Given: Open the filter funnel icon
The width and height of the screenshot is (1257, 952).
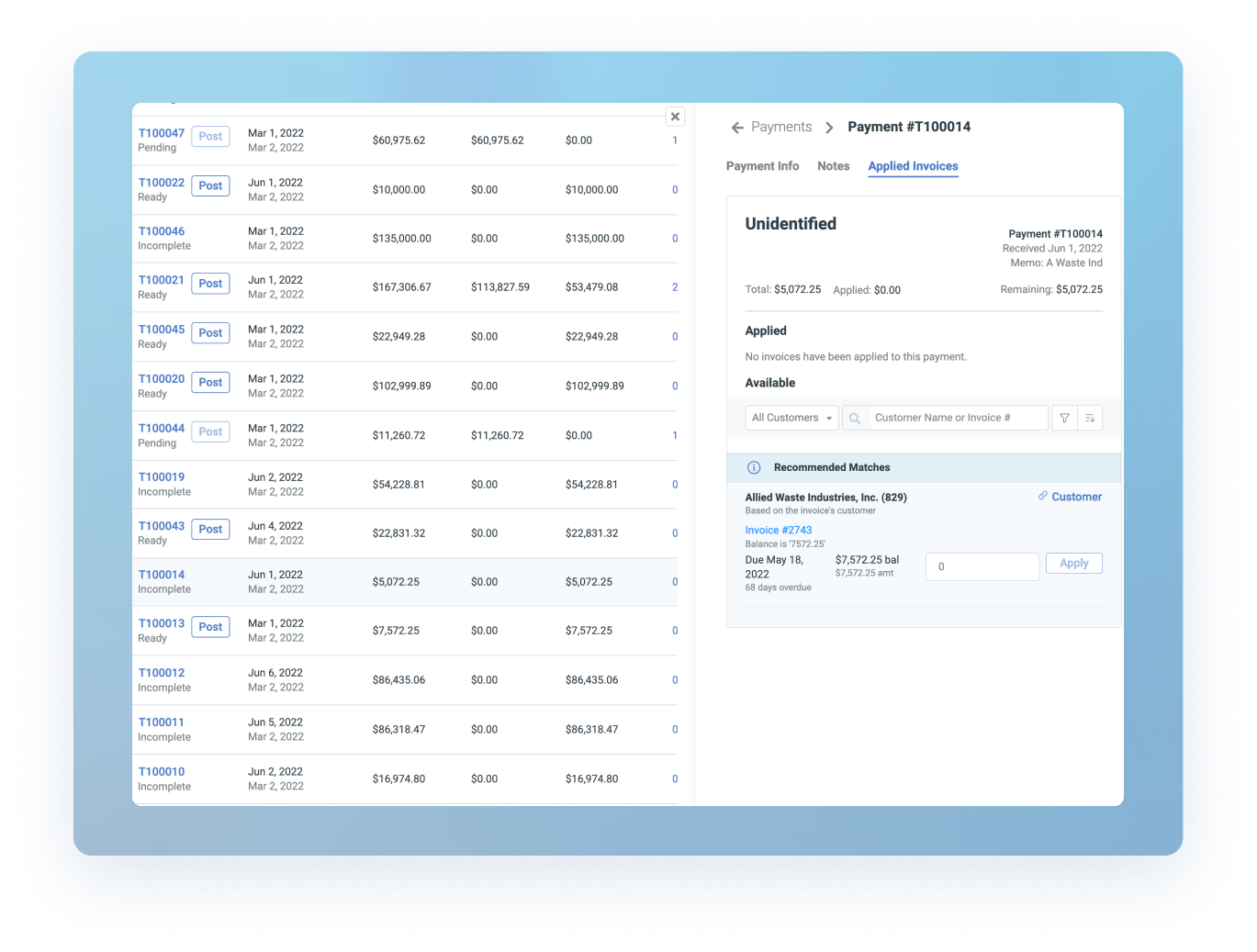Looking at the screenshot, I should [x=1064, y=419].
